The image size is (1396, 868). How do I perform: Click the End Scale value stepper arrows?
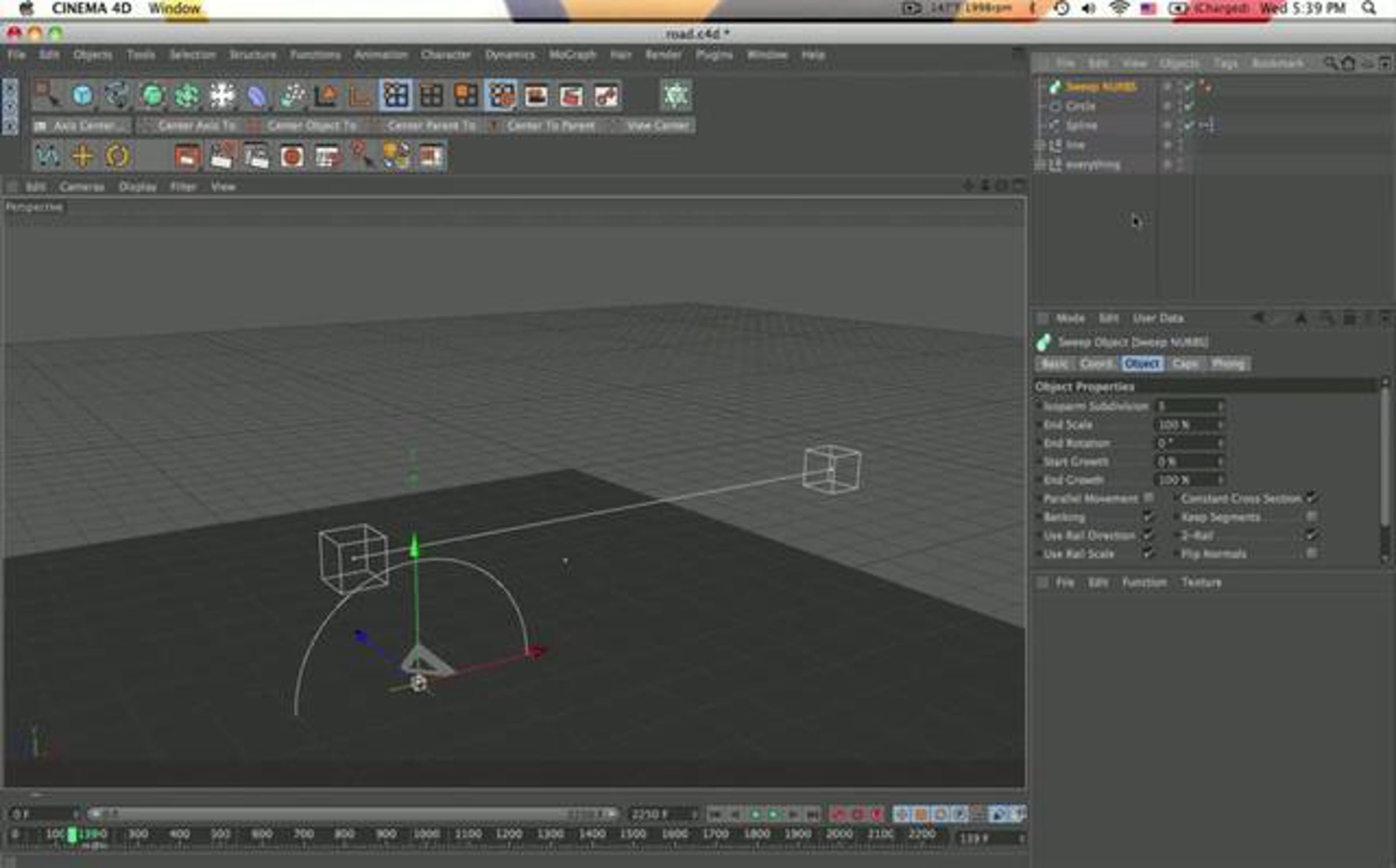(x=1220, y=425)
